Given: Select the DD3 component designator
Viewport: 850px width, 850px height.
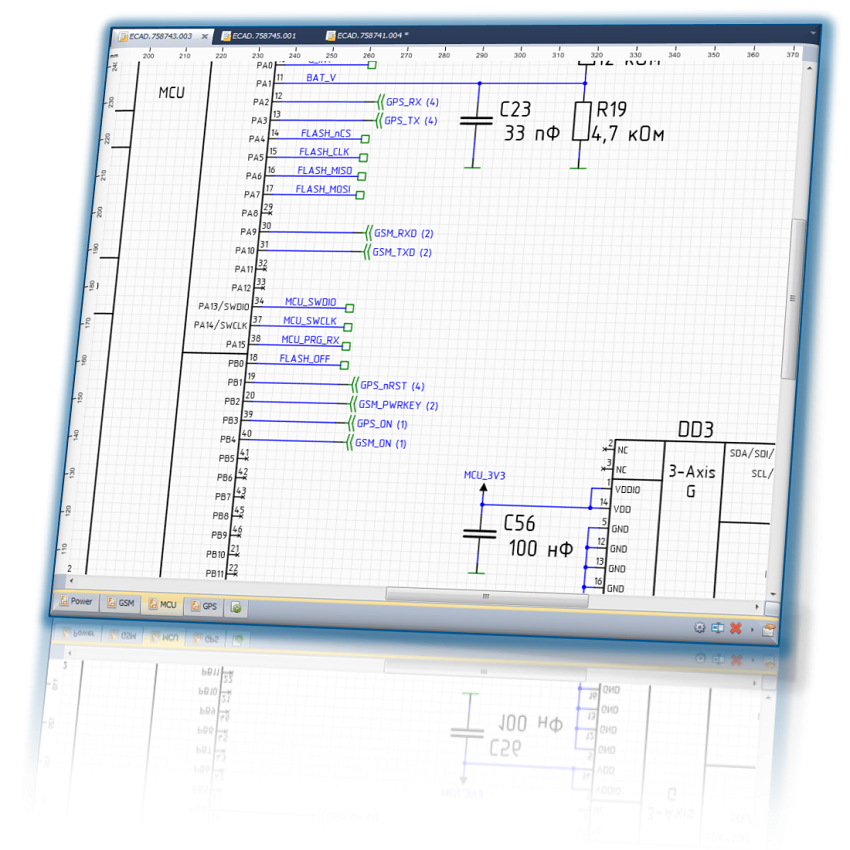Looking at the screenshot, I should pos(696,430).
